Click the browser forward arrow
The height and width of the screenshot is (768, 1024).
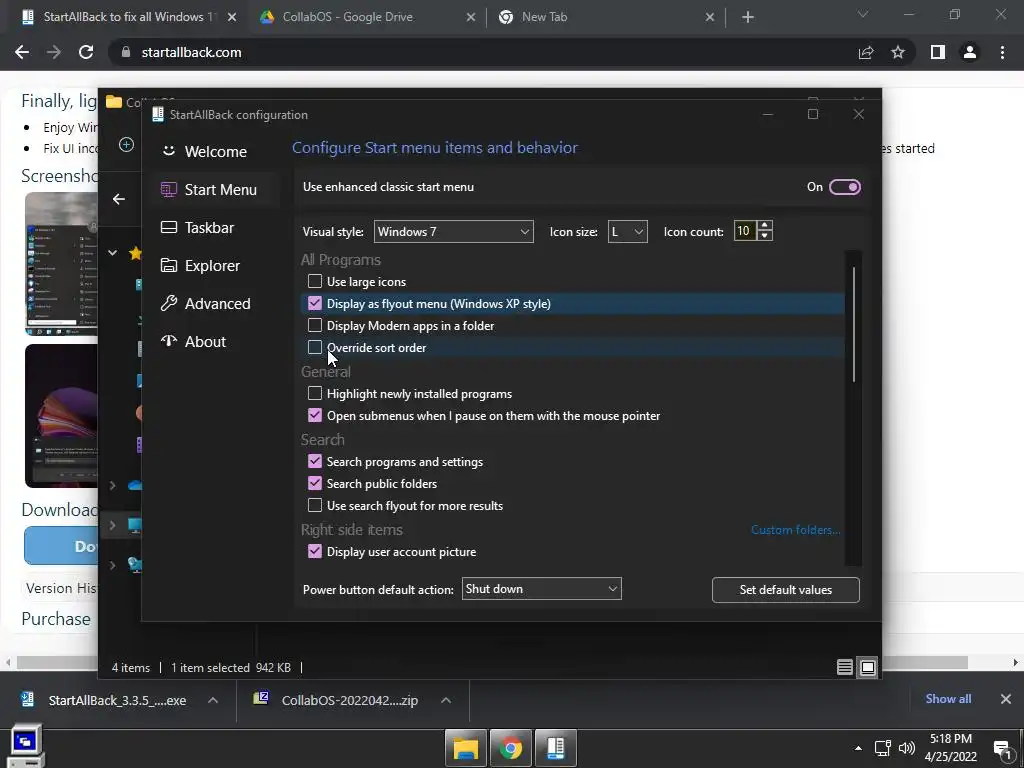(54, 52)
